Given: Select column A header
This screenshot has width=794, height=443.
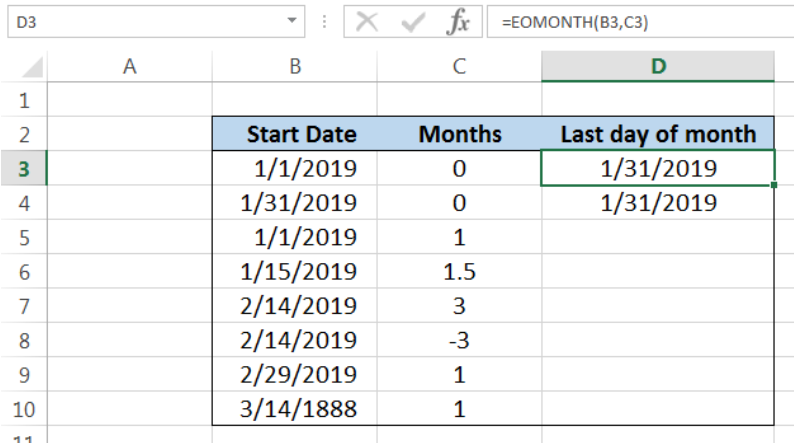Looking at the screenshot, I should click(x=129, y=67).
